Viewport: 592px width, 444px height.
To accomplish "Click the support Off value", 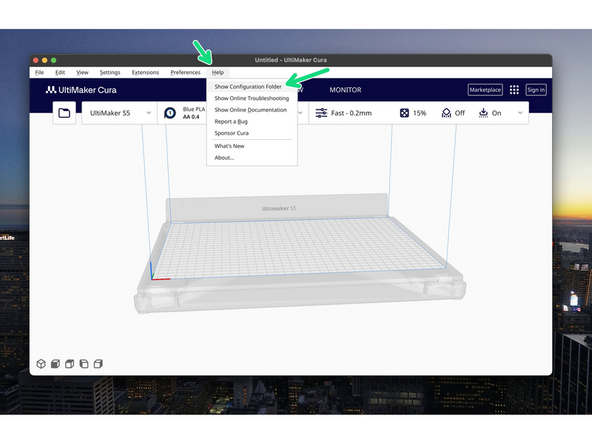I will pos(460,113).
